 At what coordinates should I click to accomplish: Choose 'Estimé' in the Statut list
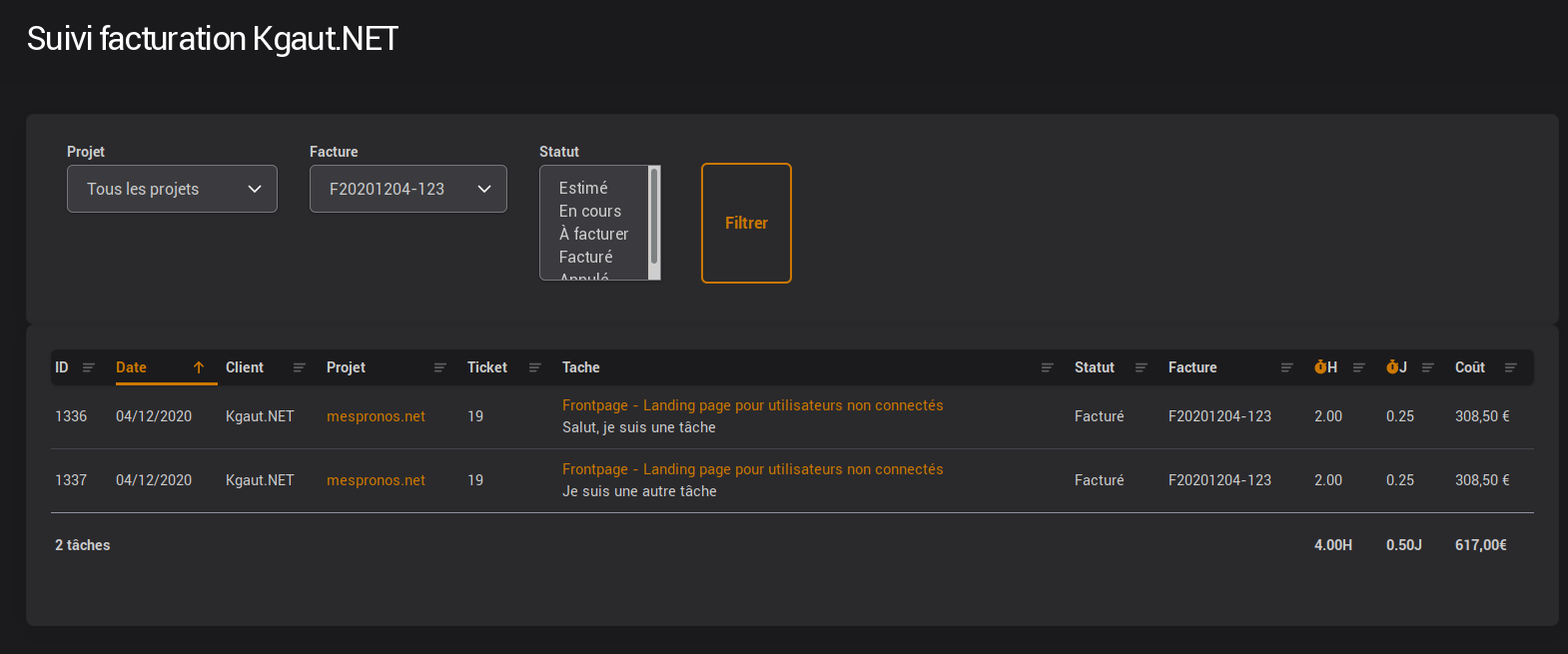click(583, 188)
